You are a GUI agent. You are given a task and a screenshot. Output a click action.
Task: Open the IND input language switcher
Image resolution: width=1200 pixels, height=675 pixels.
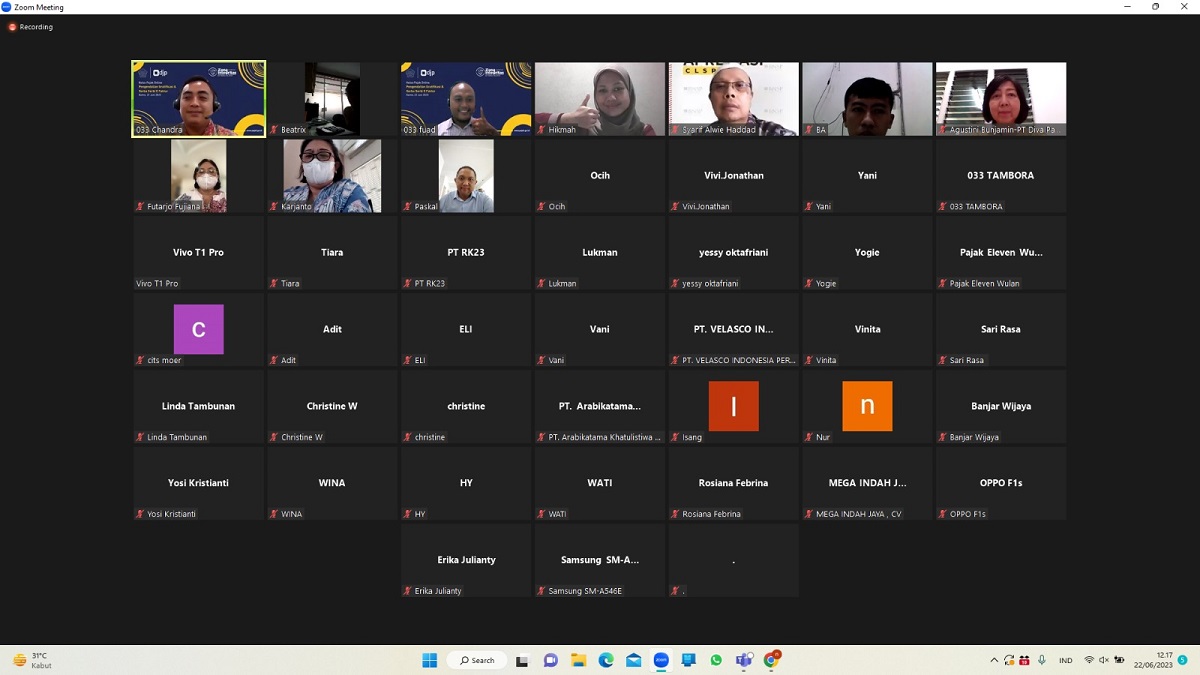click(1066, 660)
